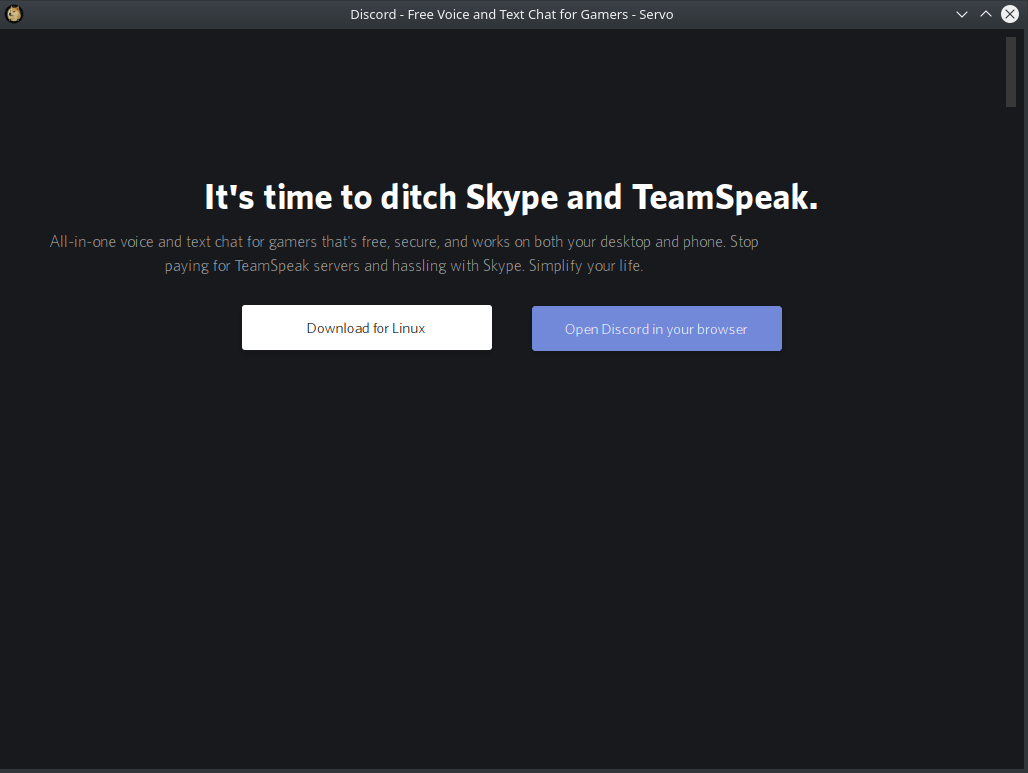Open Discord in your browser
1028x773 pixels.
point(656,328)
